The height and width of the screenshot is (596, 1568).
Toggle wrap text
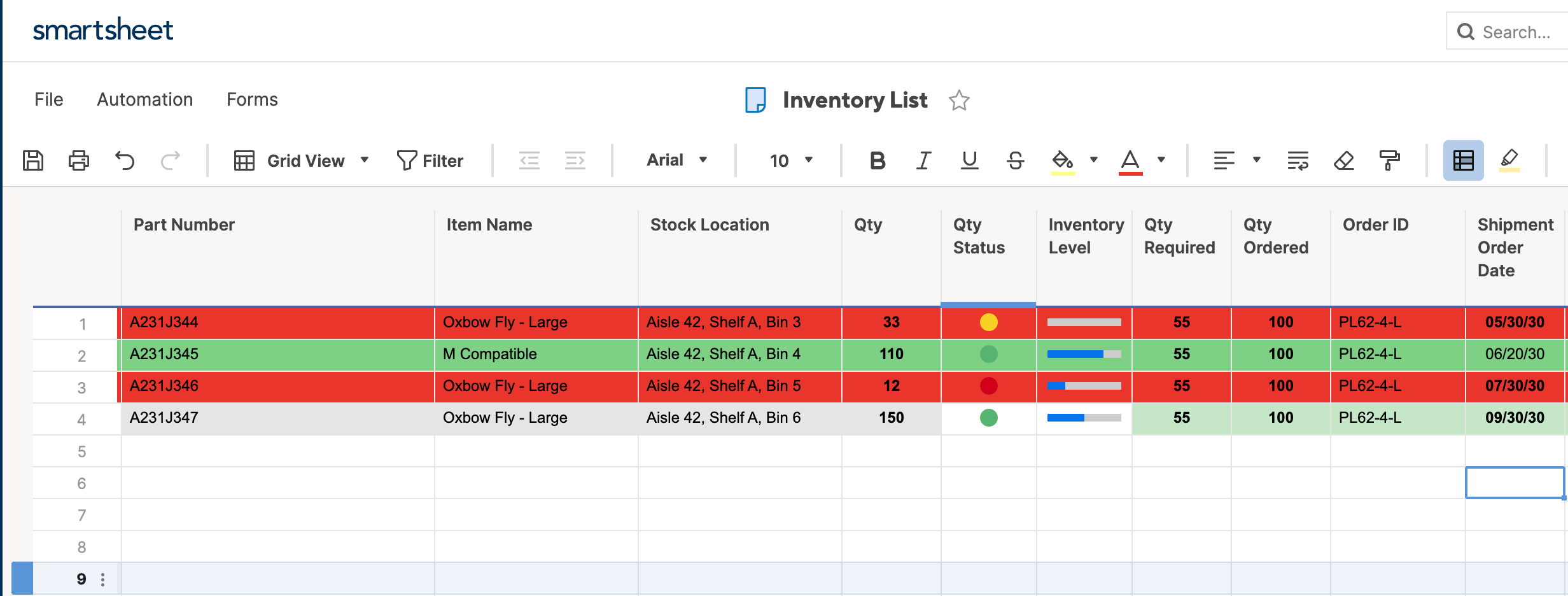click(1298, 160)
